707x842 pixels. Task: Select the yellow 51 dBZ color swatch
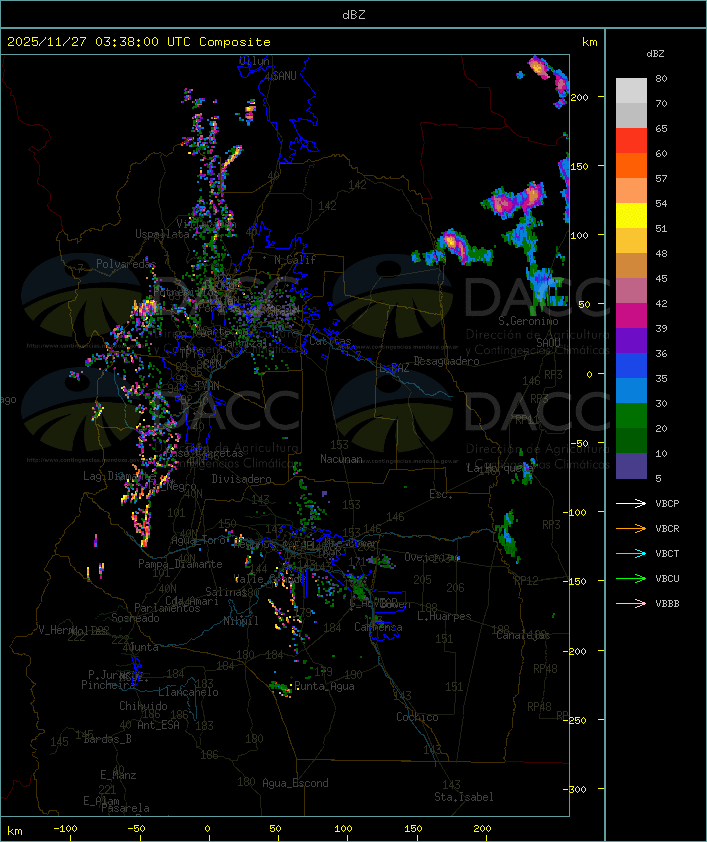click(631, 216)
